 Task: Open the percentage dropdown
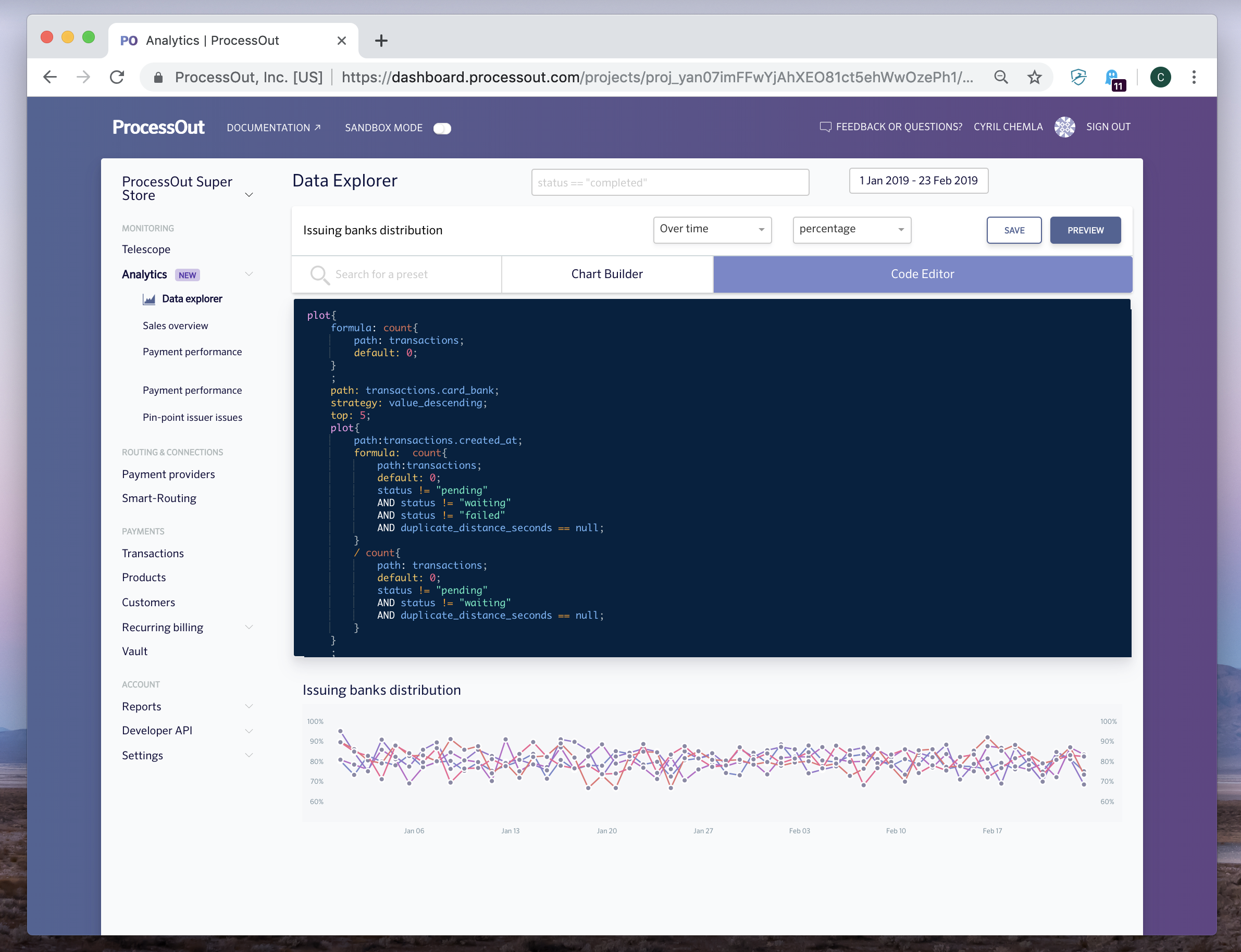[851, 230]
